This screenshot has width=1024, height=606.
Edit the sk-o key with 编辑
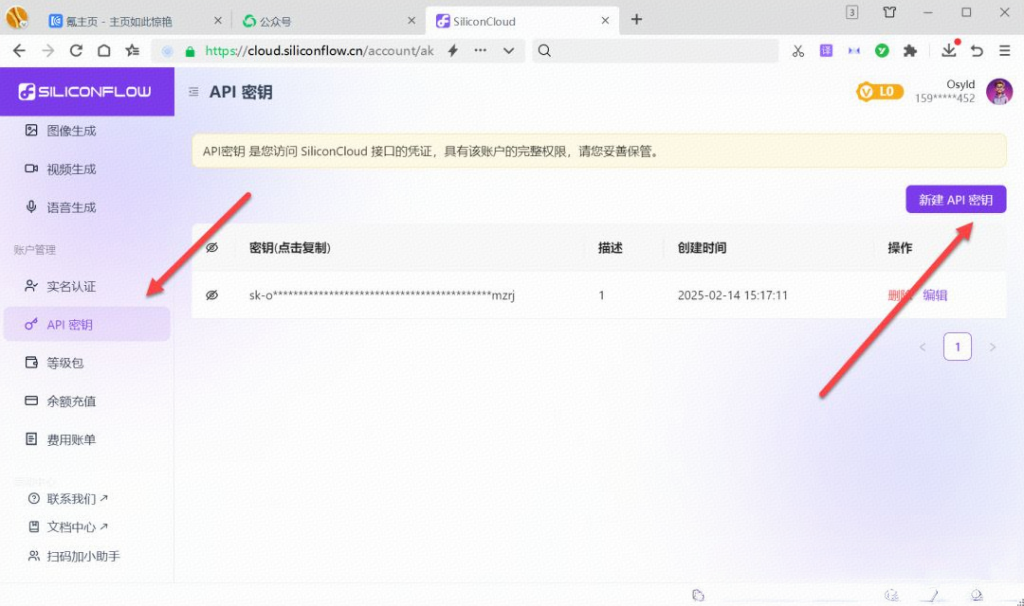click(935, 295)
